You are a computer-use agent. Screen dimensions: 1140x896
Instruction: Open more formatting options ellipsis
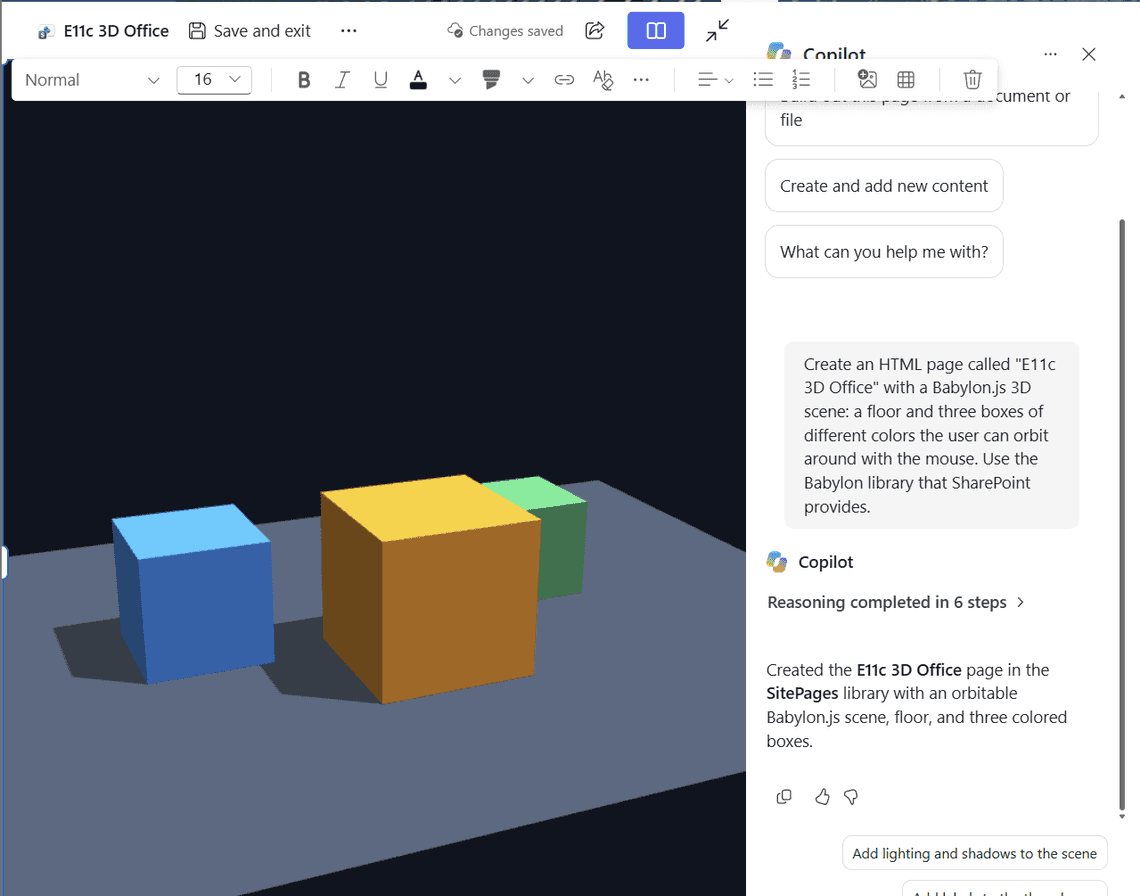pos(641,80)
